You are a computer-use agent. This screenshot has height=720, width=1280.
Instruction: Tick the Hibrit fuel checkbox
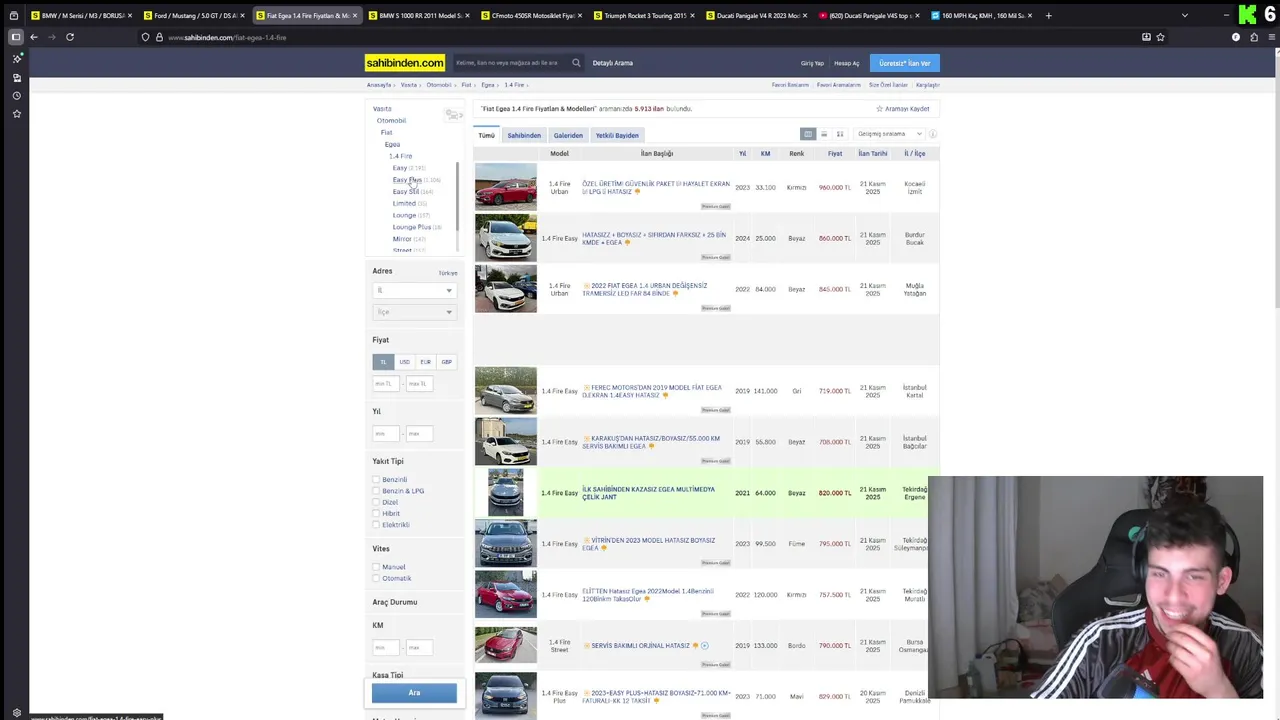(x=377, y=514)
